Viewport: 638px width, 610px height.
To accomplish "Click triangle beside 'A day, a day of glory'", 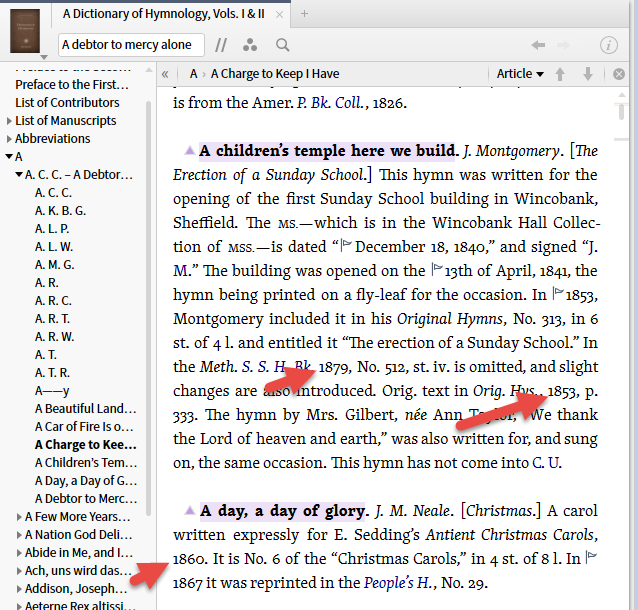I will coord(190,509).
